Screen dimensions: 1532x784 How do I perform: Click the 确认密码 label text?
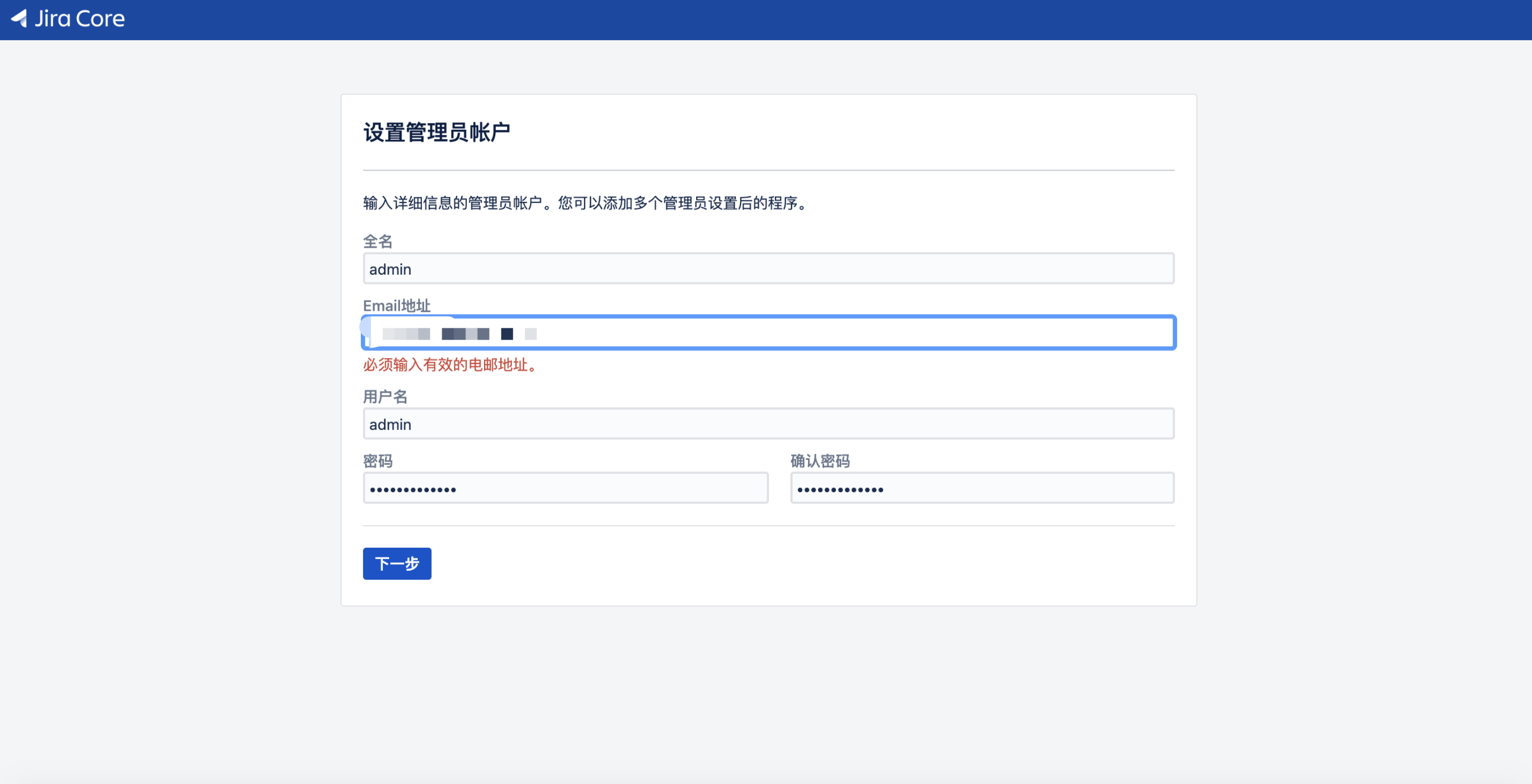point(819,461)
